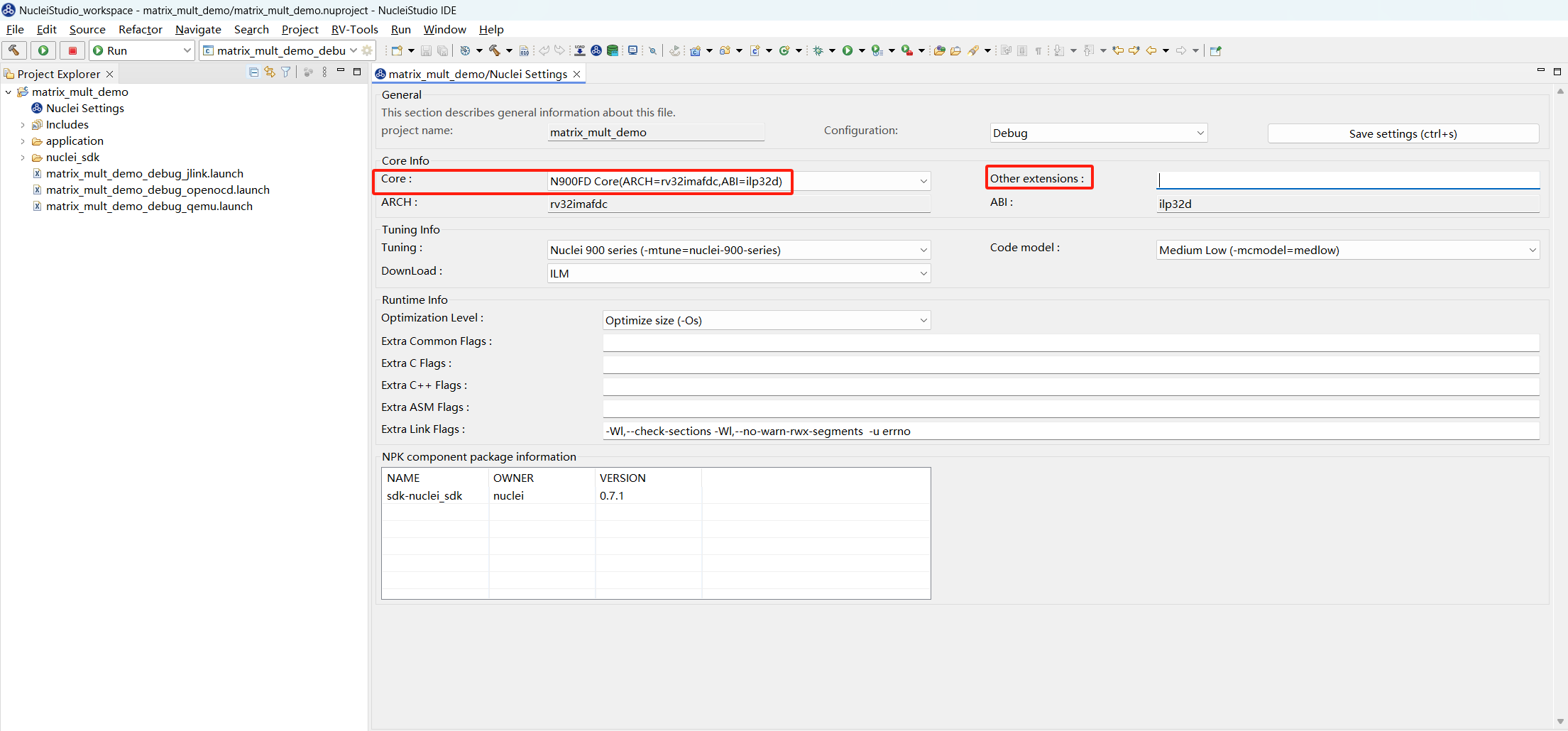1568x731 pixels.
Task: Open the Configuration Debug dropdown
Action: (x=1099, y=133)
